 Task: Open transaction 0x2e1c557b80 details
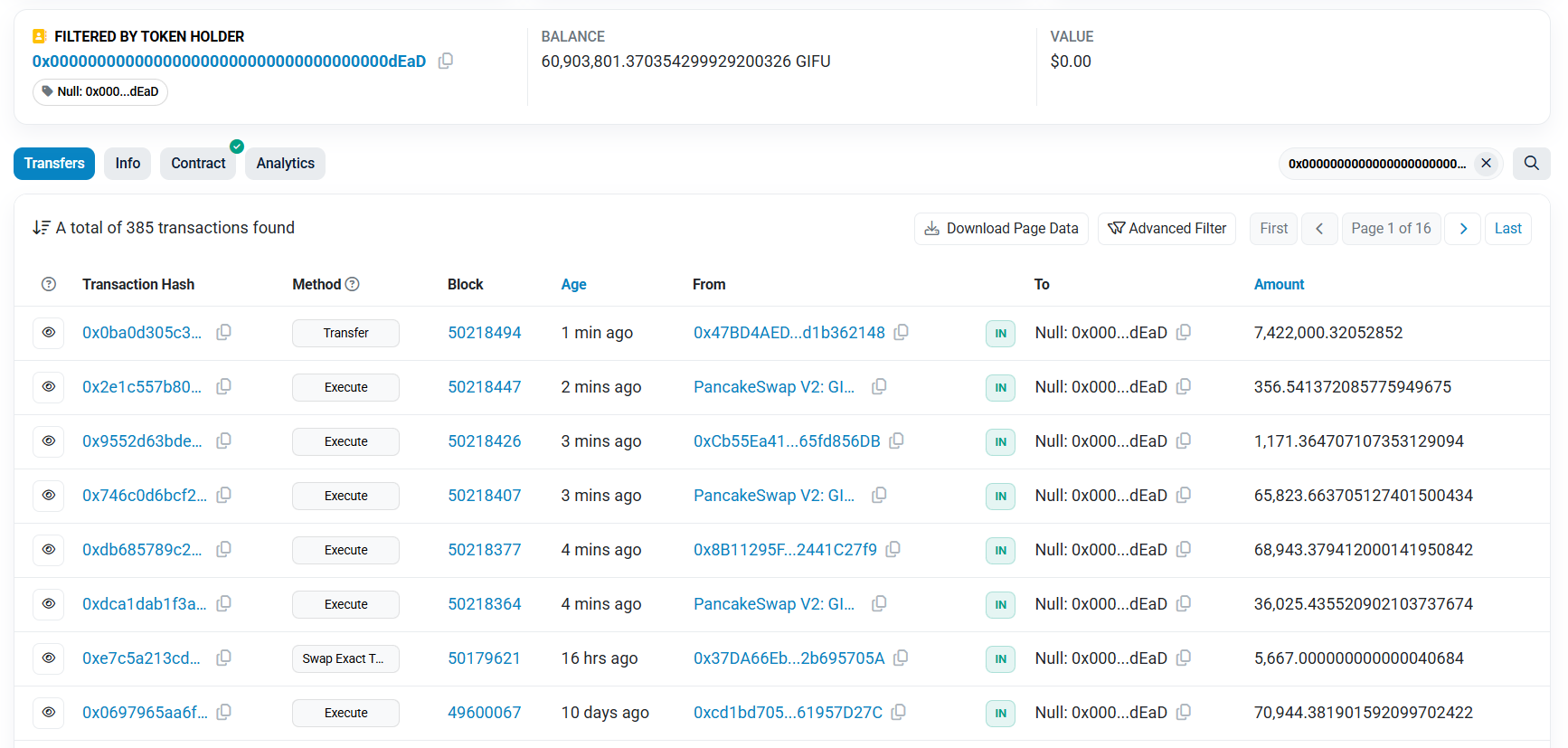click(x=142, y=387)
